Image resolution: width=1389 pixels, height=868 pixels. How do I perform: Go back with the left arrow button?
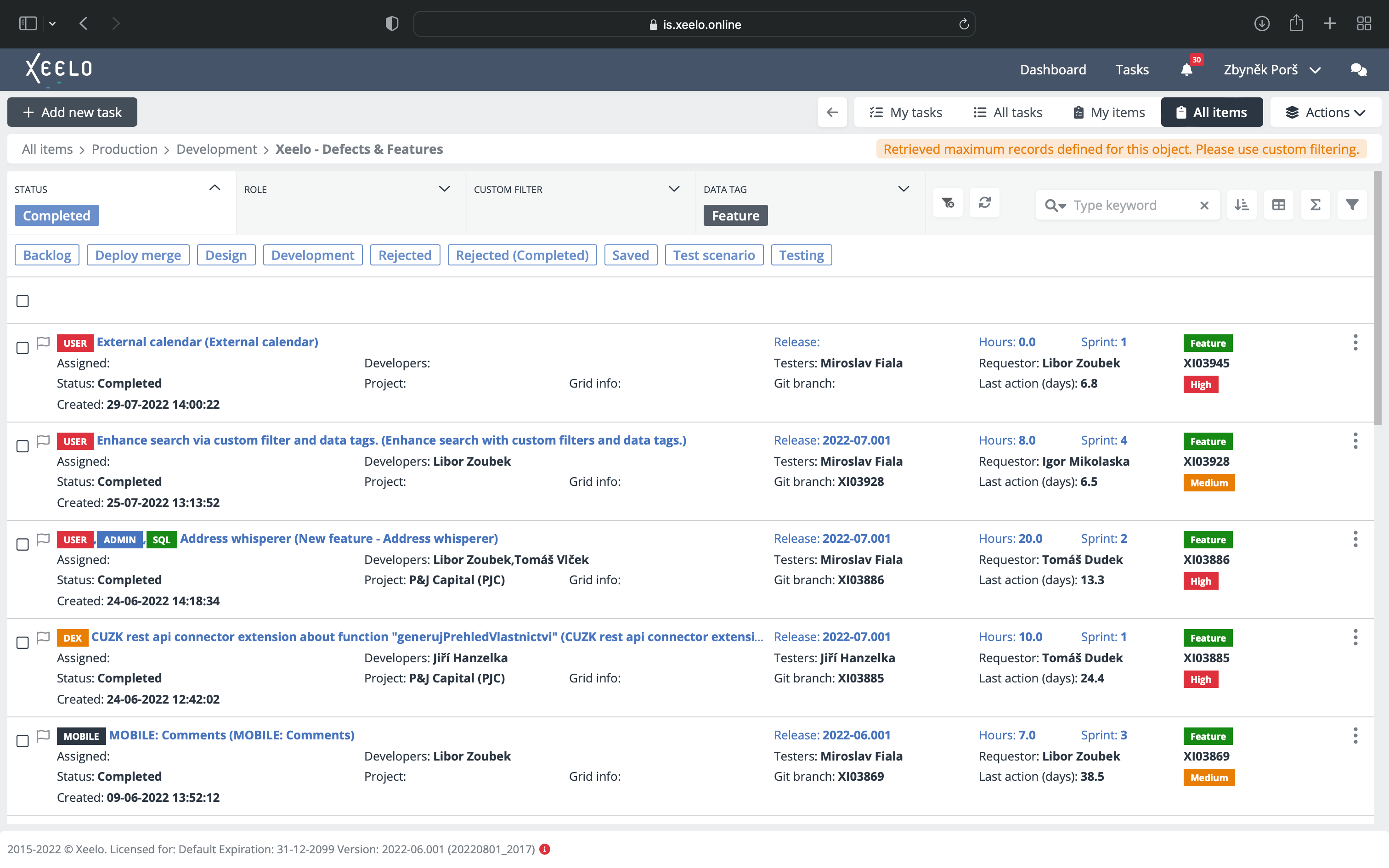[832, 112]
